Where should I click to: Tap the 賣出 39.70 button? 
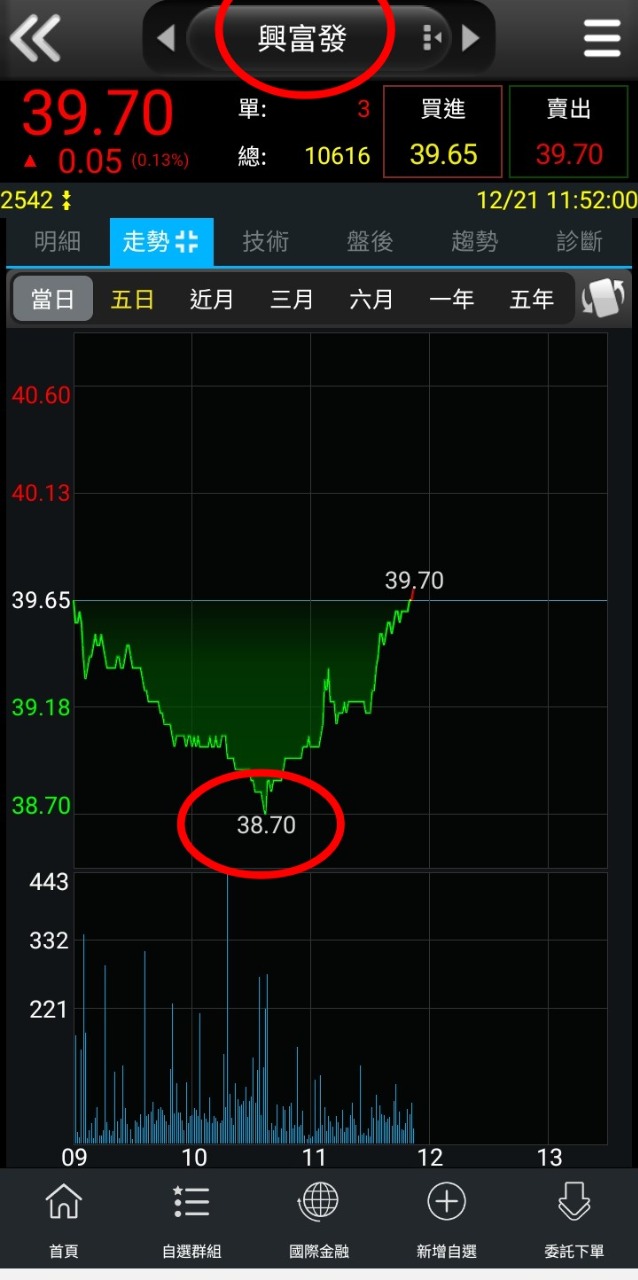click(x=569, y=132)
